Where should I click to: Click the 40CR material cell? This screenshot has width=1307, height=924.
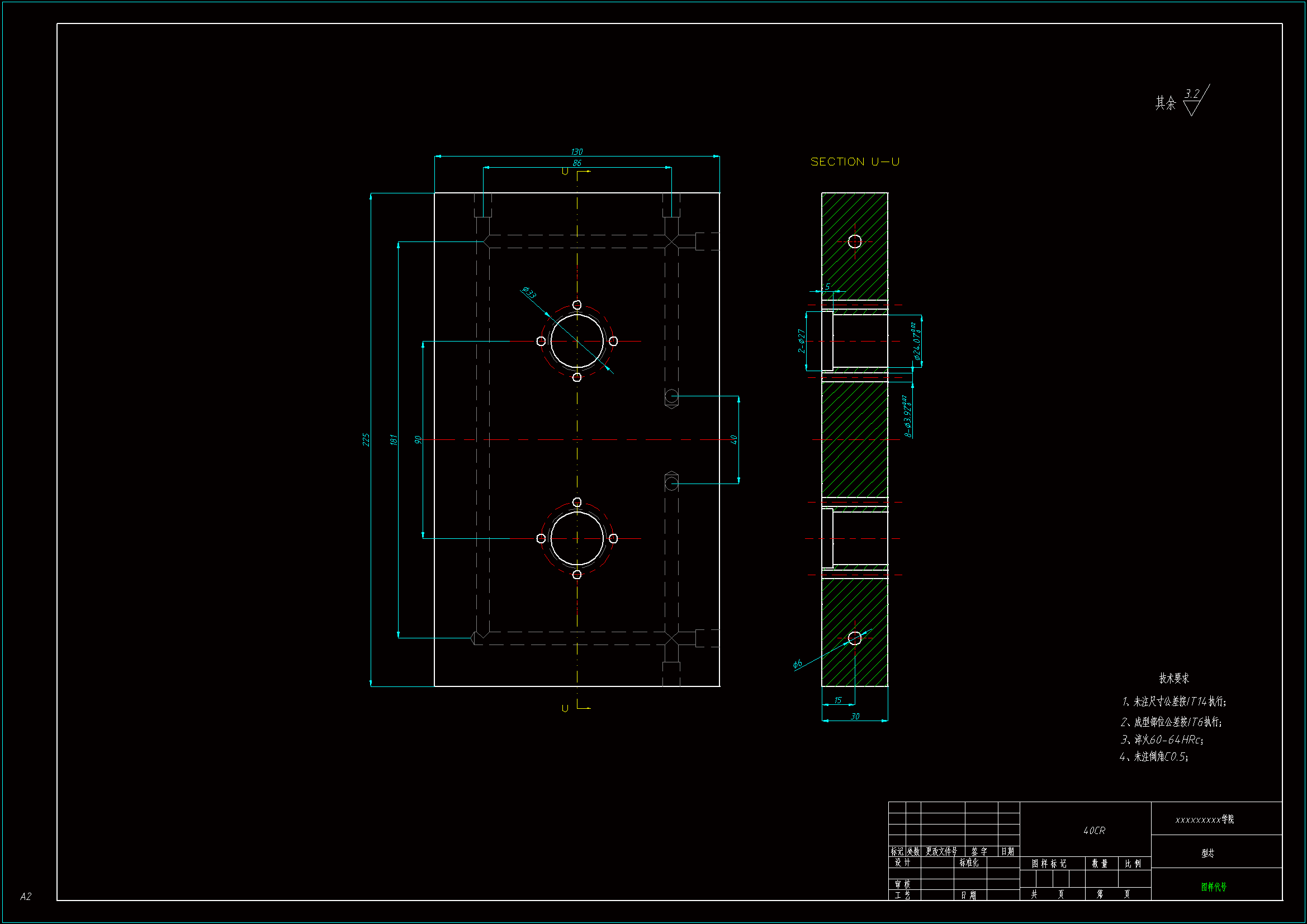click(x=1093, y=831)
